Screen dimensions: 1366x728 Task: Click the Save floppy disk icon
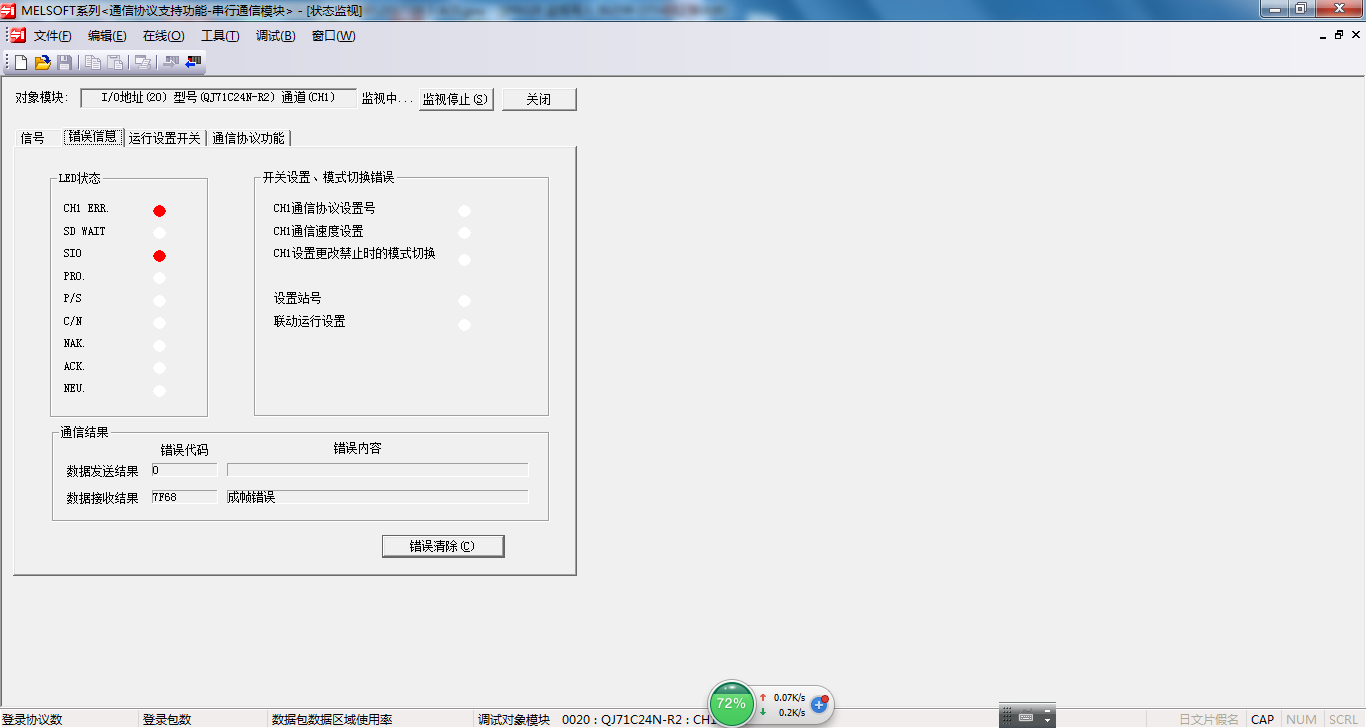click(x=64, y=62)
